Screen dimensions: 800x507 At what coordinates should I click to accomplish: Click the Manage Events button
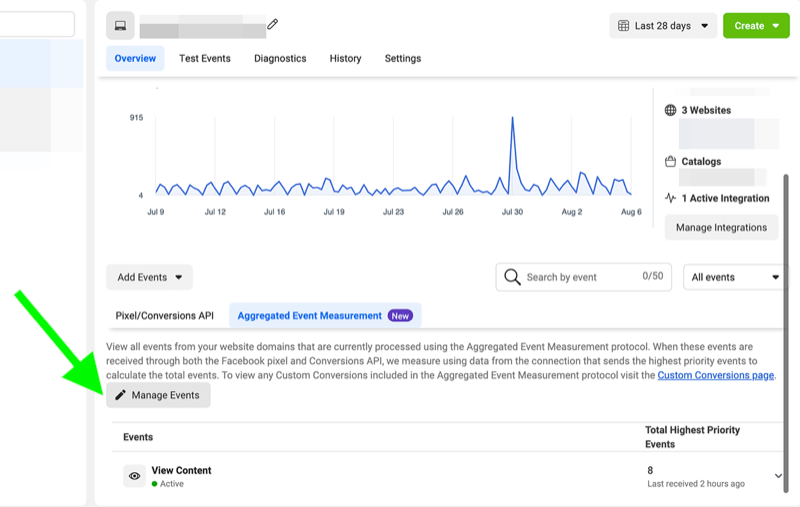click(x=158, y=395)
